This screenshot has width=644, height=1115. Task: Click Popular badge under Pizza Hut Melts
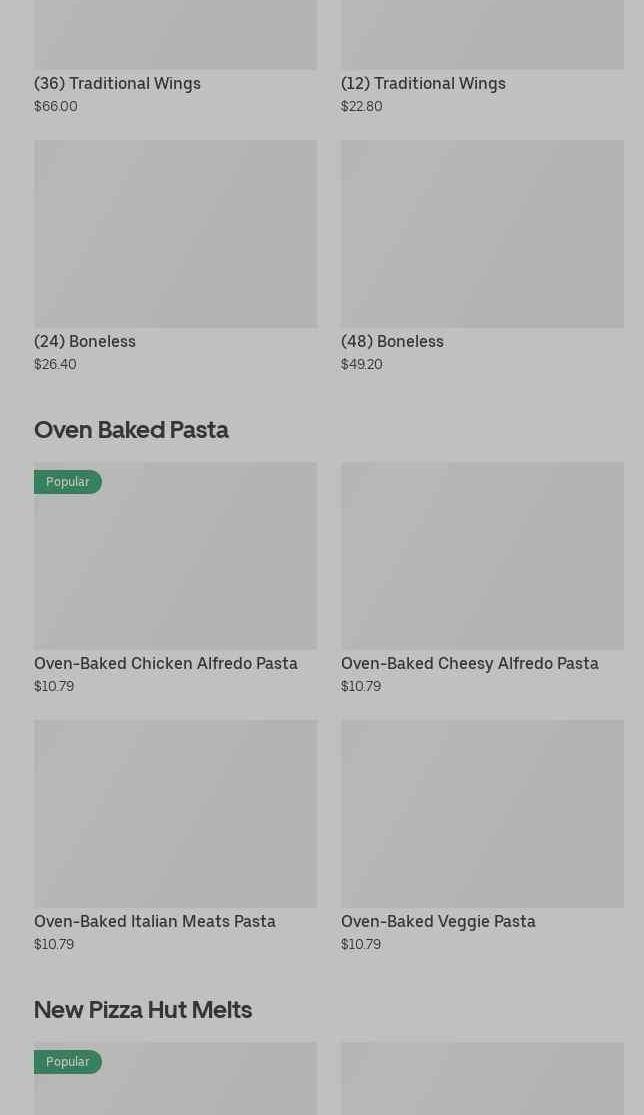pos(67,1062)
